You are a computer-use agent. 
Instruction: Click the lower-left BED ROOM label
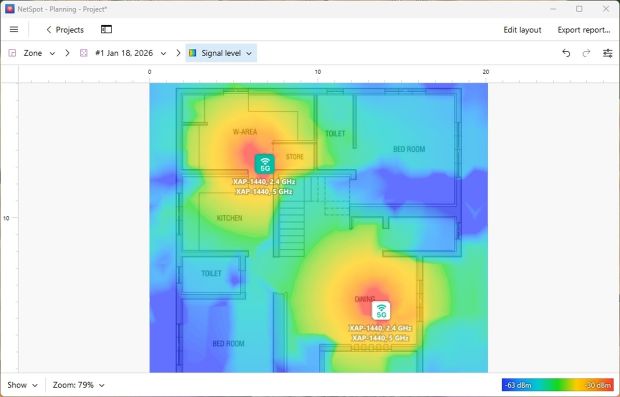[x=228, y=344]
